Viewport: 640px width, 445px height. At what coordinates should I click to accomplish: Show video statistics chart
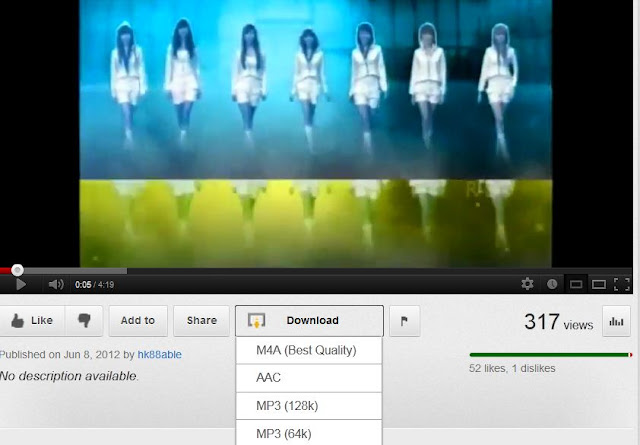616,321
